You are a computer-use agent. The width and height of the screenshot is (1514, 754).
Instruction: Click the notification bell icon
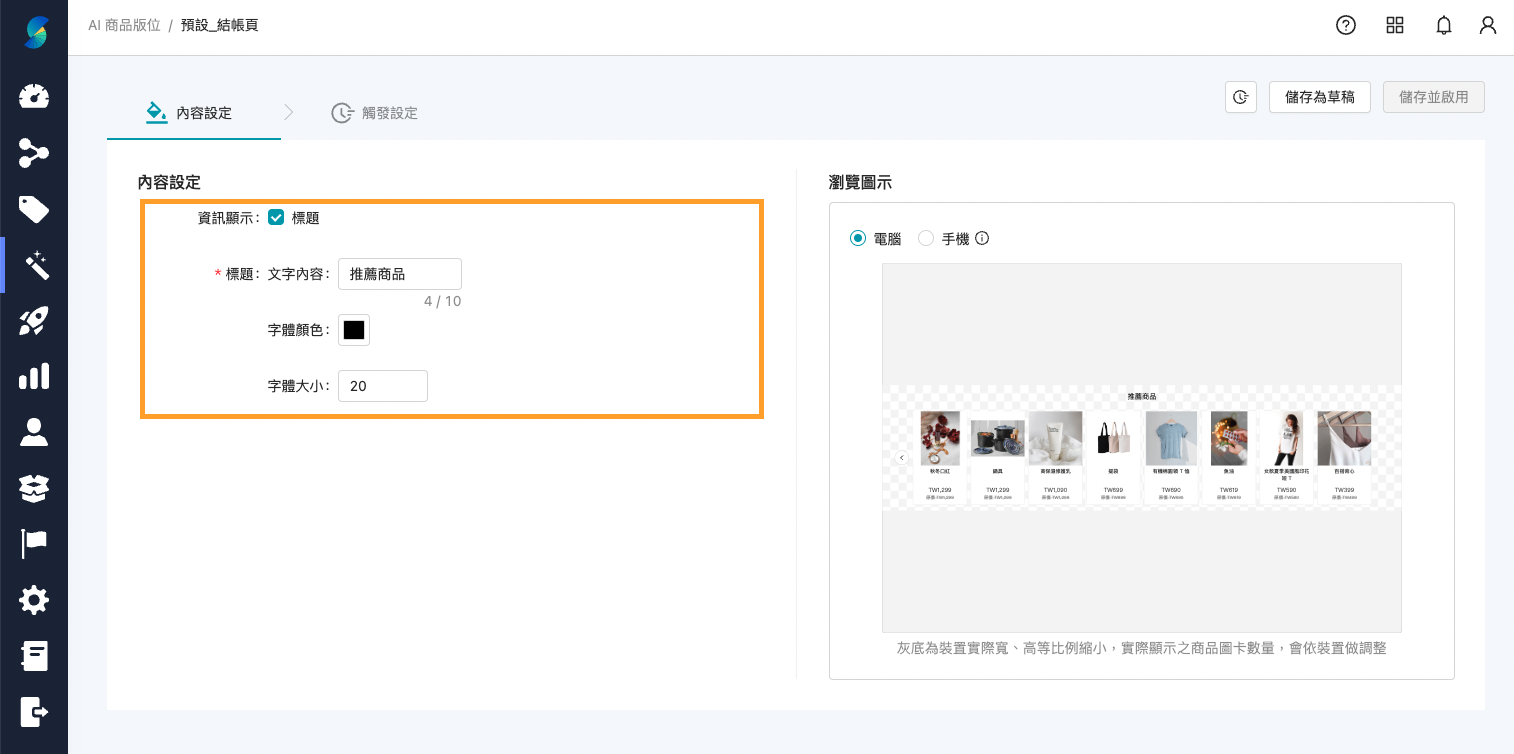pos(1443,26)
